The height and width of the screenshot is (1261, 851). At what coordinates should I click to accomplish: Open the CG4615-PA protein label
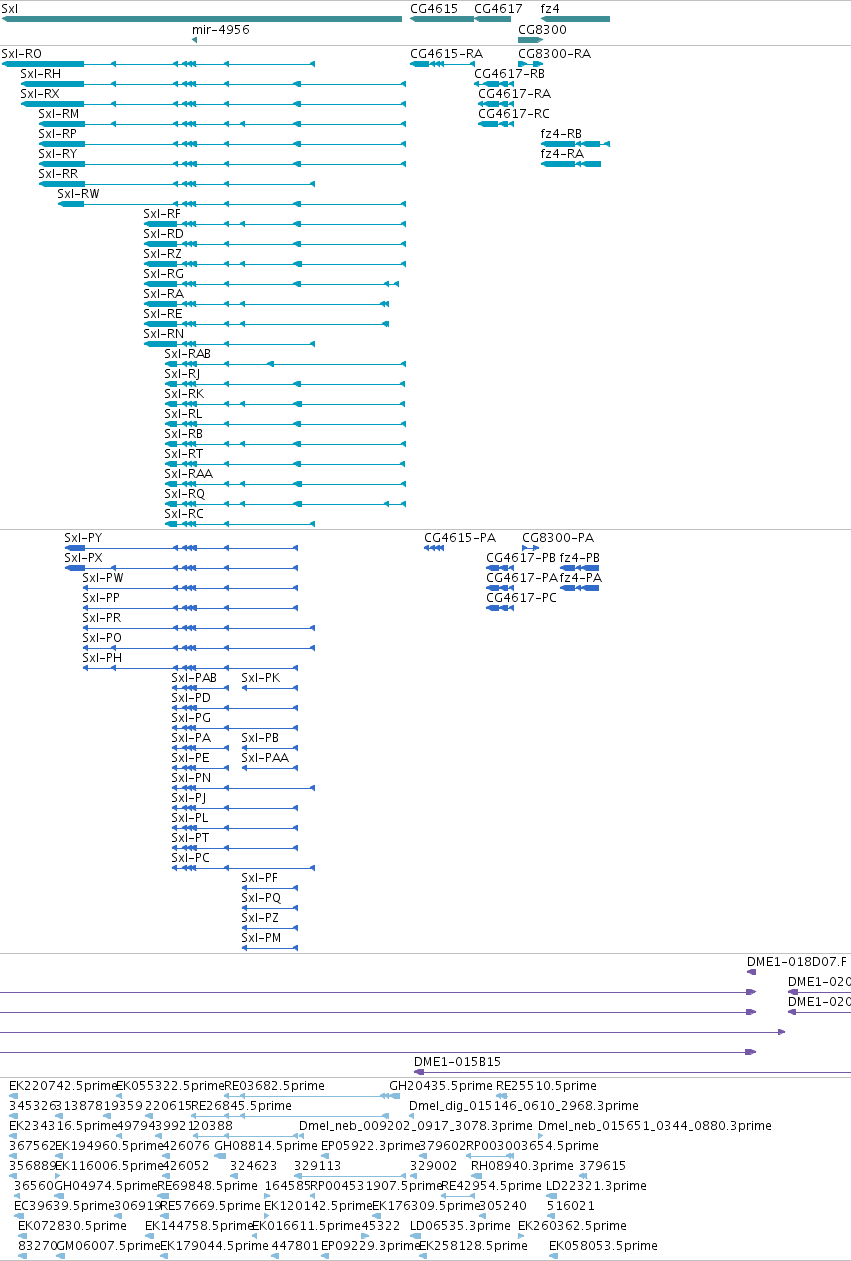tap(460, 538)
